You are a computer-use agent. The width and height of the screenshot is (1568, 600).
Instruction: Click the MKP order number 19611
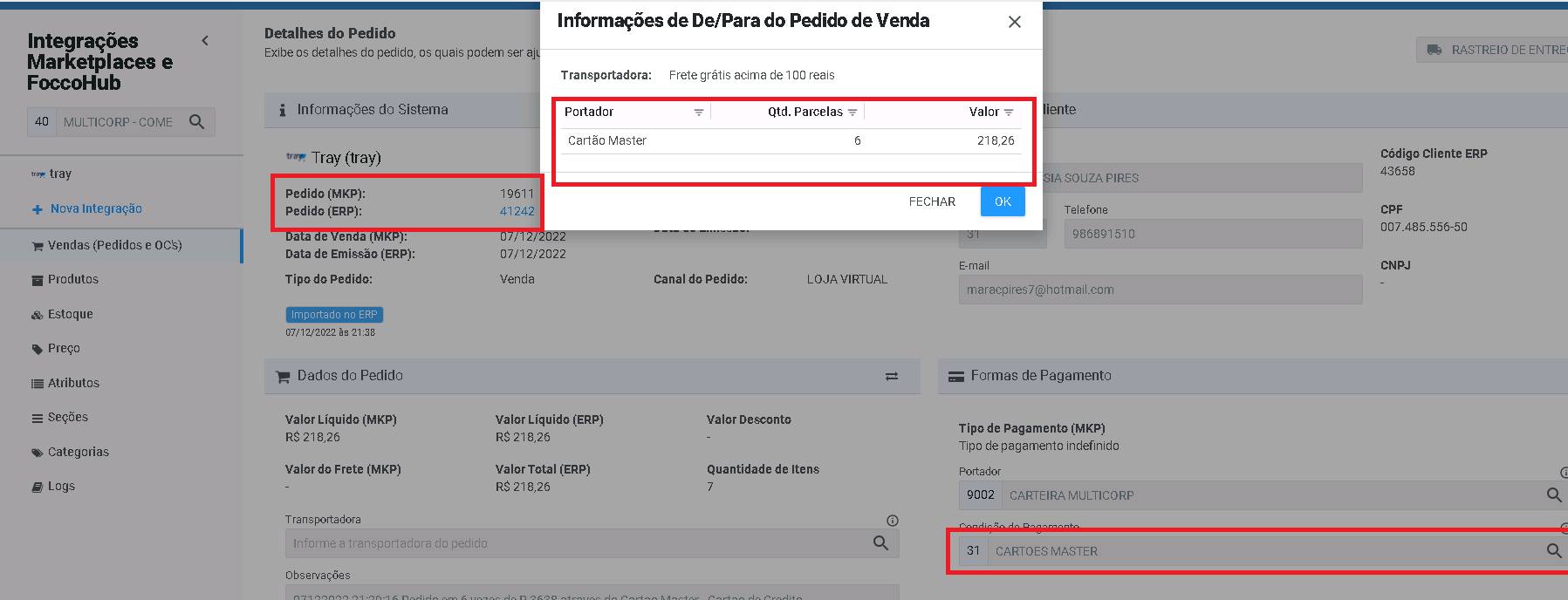517,194
